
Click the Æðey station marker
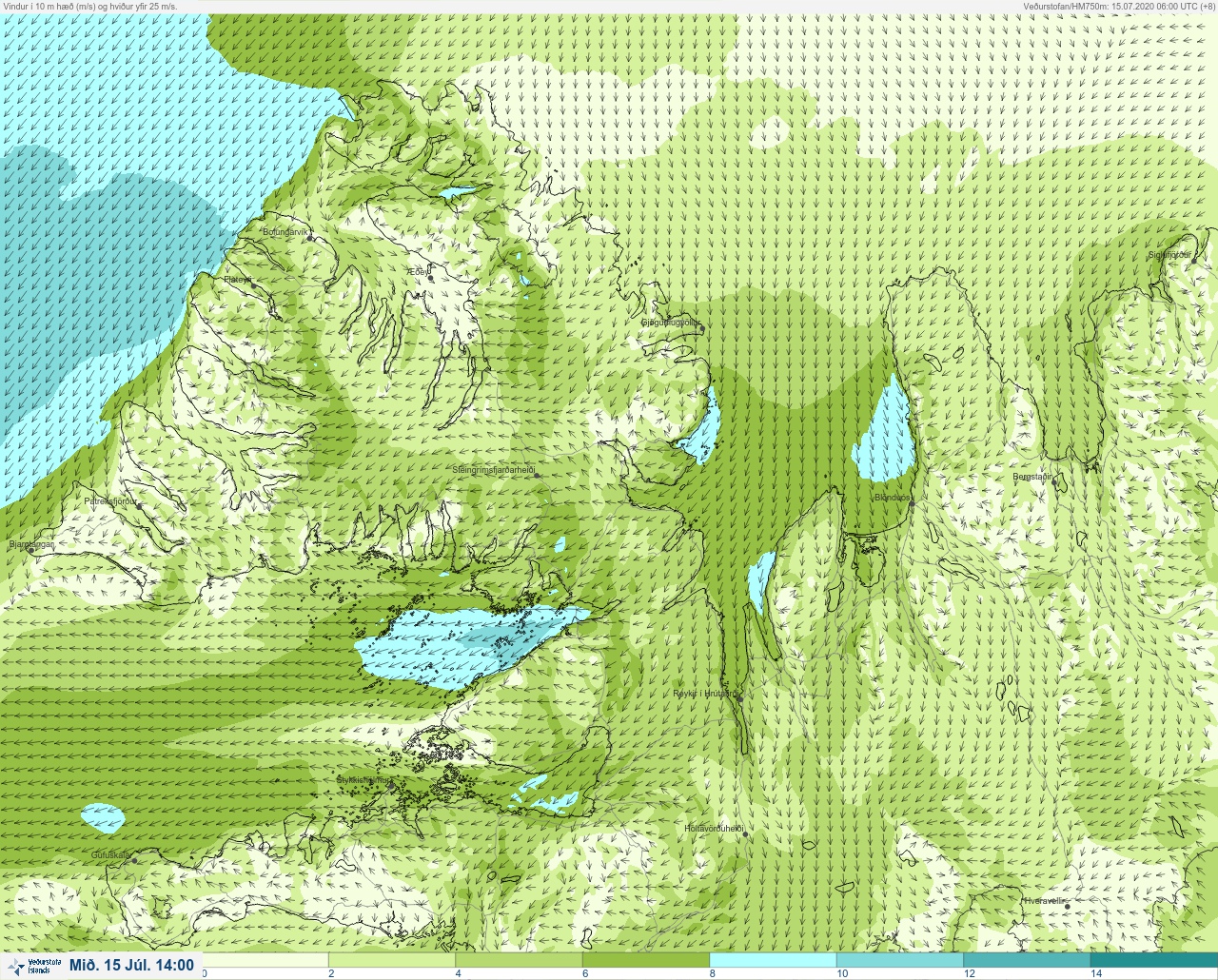(x=430, y=278)
